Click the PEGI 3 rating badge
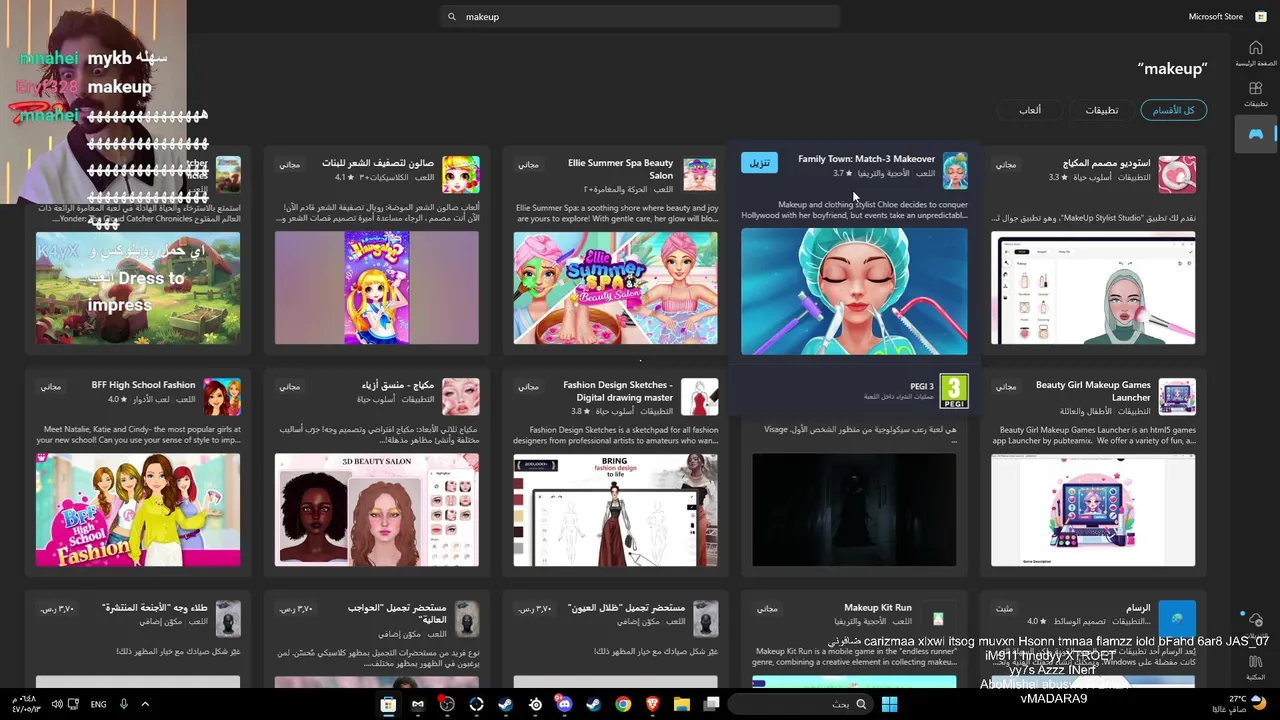Screen dimensions: 1280x720 (x=954, y=391)
